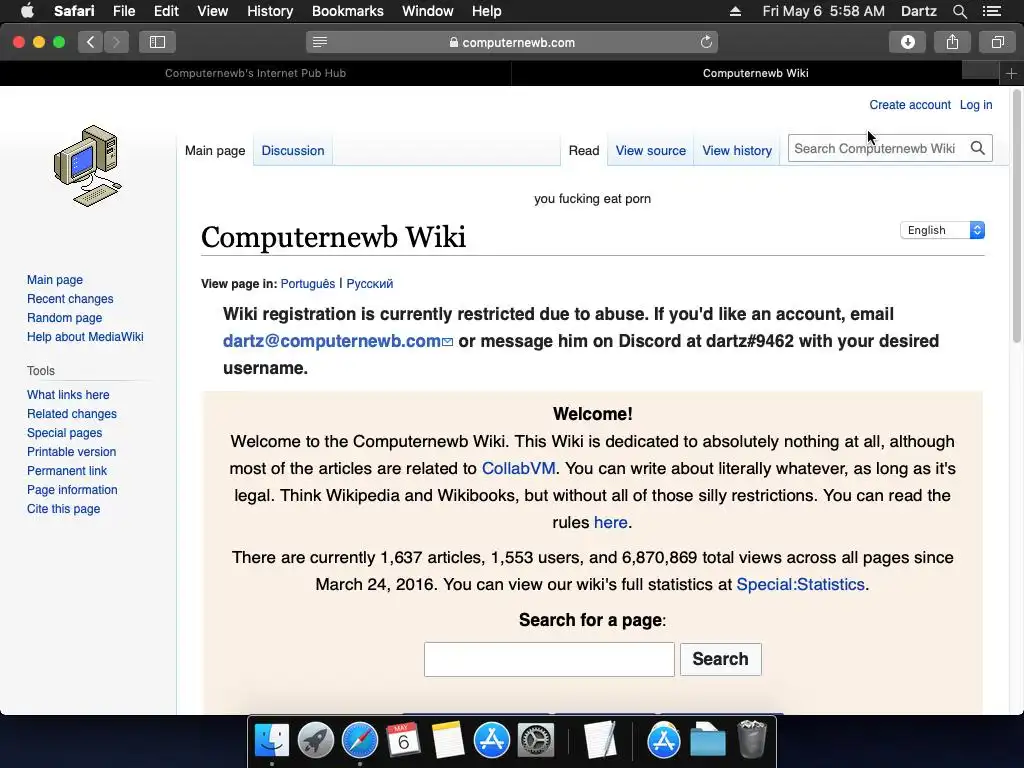Open Special pages link
This screenshot has height=768, width=1024.
coord(64,432)
